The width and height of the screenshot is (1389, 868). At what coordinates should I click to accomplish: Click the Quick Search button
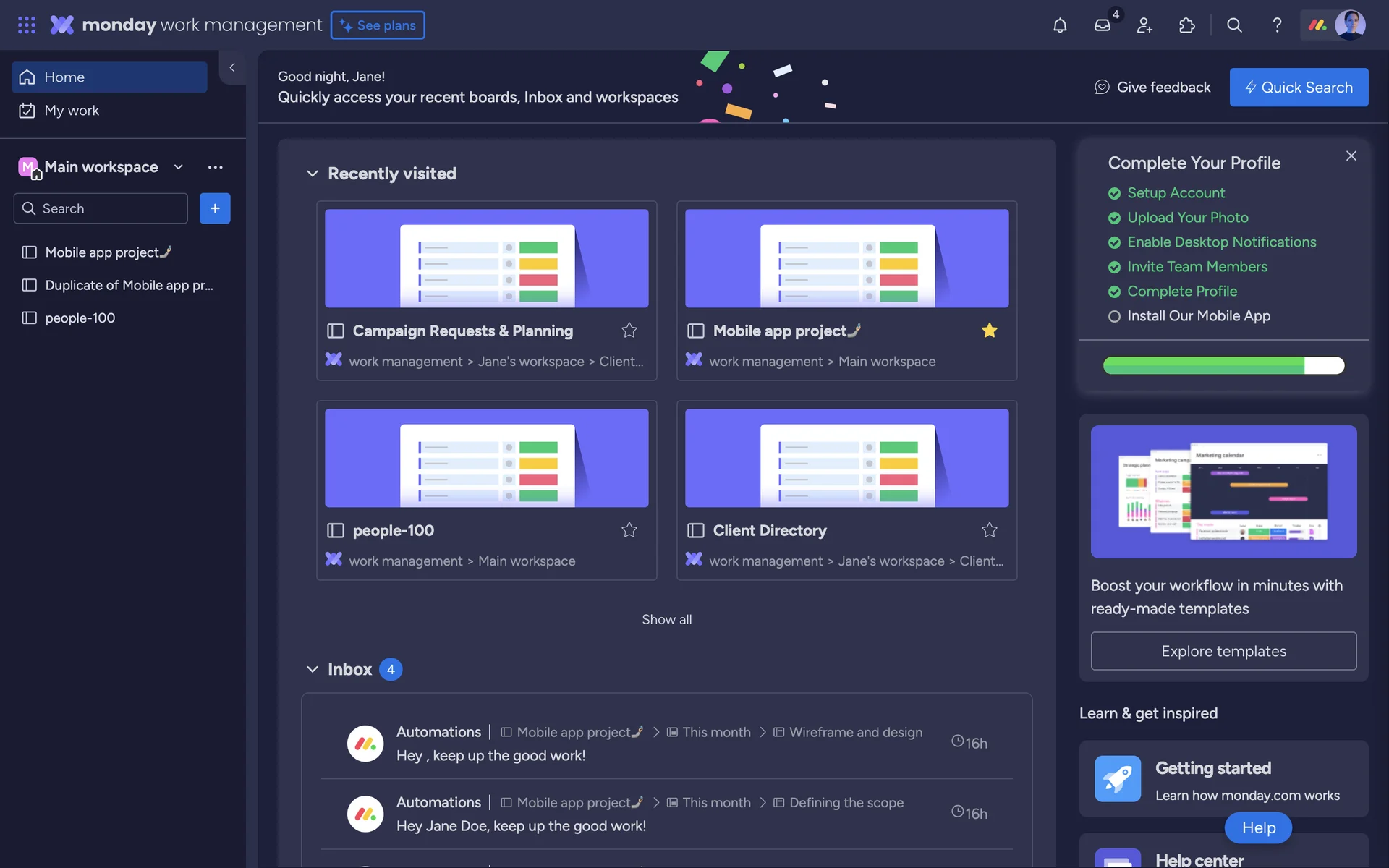(x=1299, y=88)
